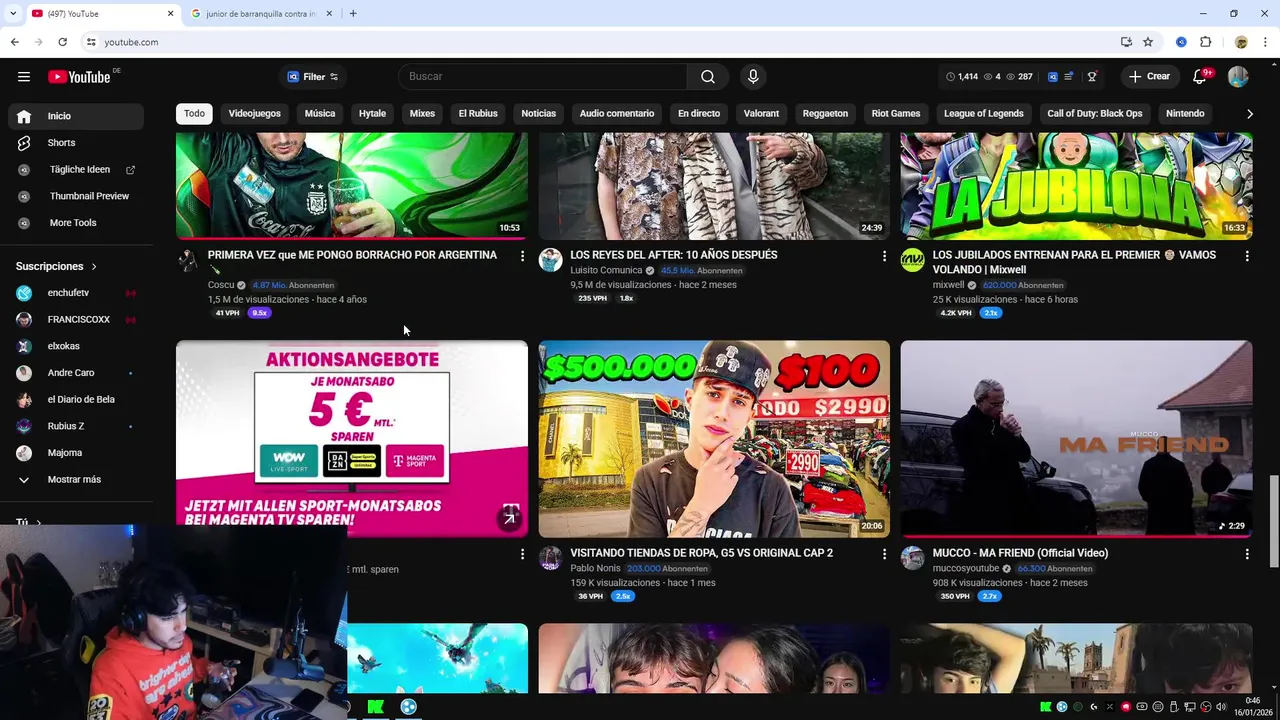Open the tab search dropdown in Chrome
The width and height of the screenshot is (1280, 720).
(x=12, y=14)
